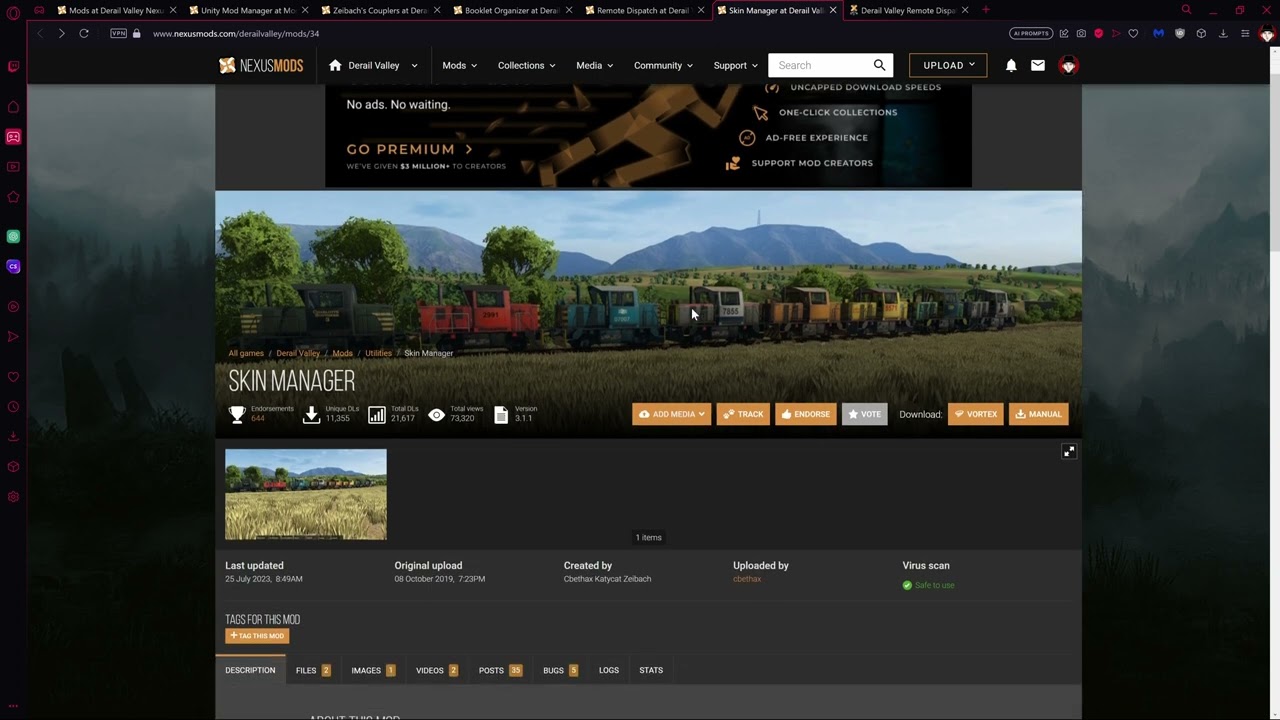Open Easy Setup sliders icon
This screenshot has height=720, width=1280.
pyautogui.click(x=1245, y=33)
